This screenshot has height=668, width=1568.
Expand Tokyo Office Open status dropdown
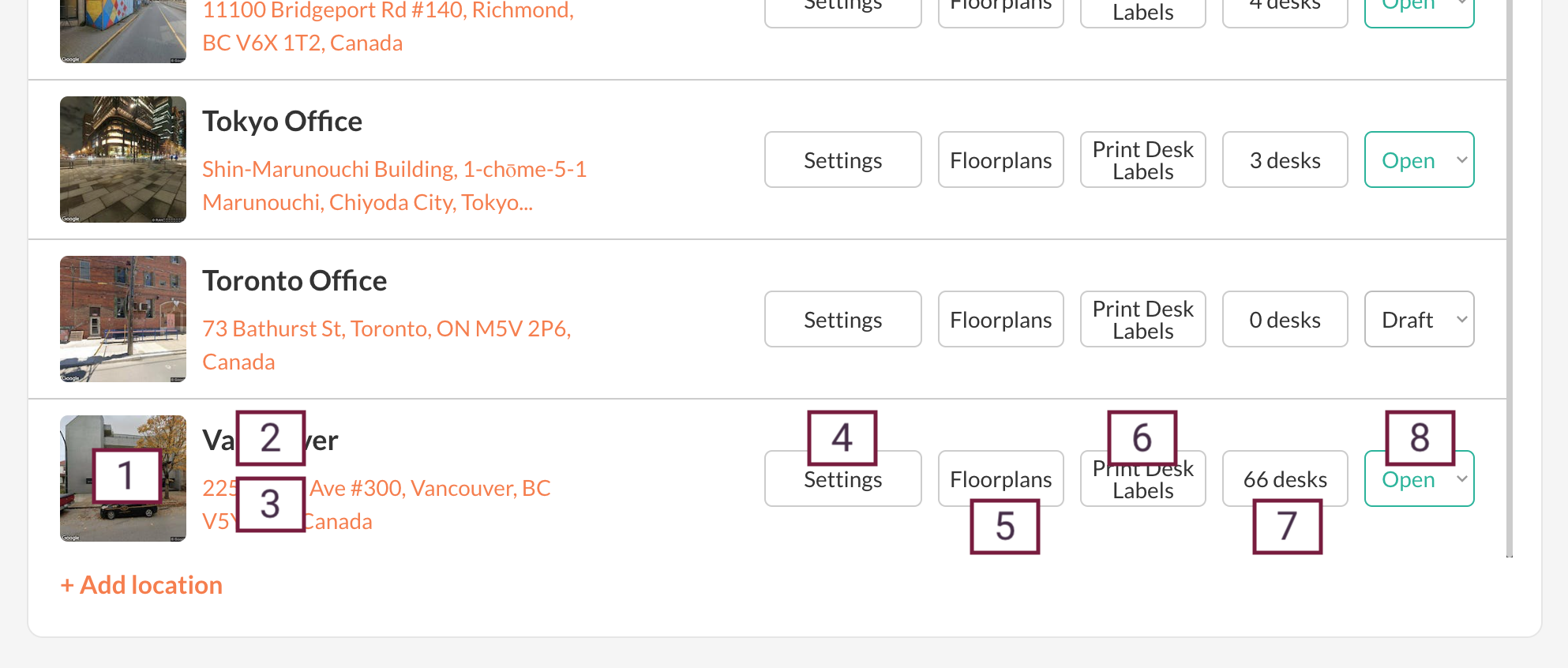[1419, 159]
